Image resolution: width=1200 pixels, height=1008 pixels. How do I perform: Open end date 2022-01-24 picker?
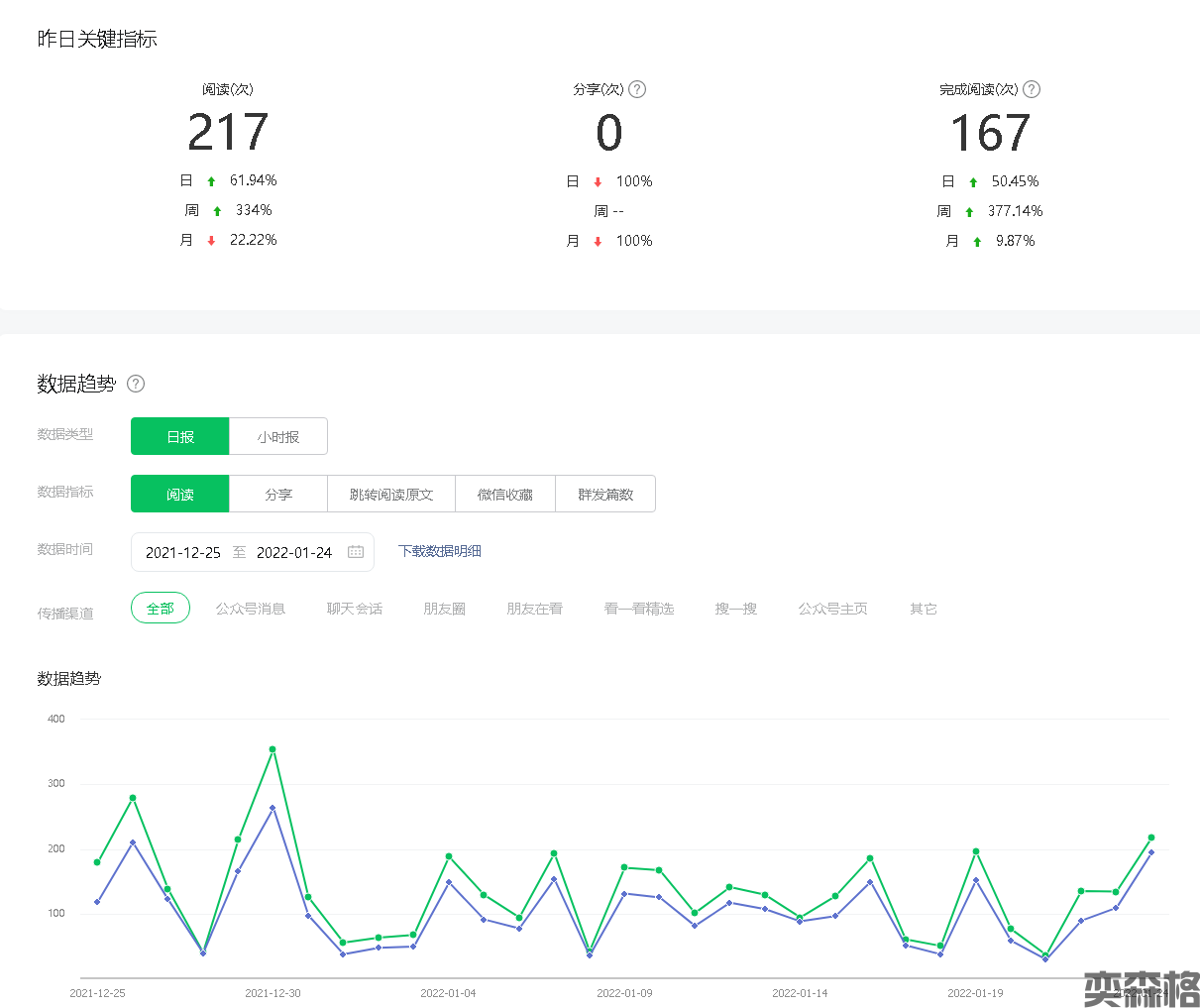[x=294, y=552]
